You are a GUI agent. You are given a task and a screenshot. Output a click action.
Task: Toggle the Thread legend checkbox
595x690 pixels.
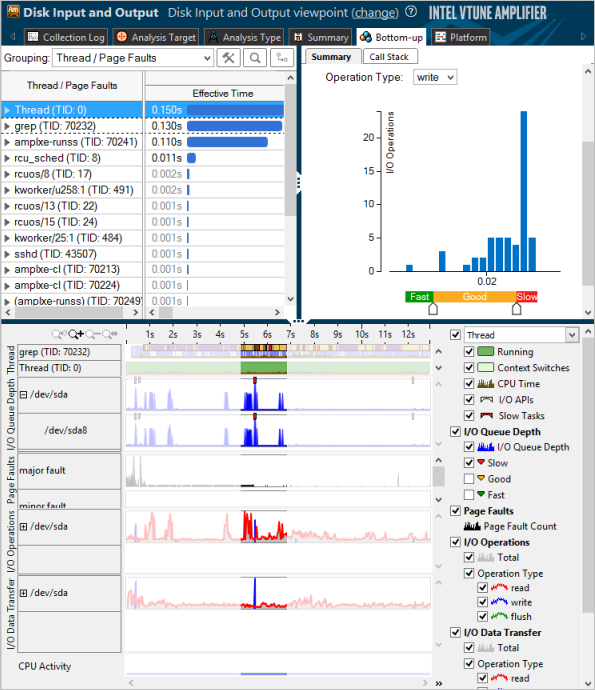455,335
